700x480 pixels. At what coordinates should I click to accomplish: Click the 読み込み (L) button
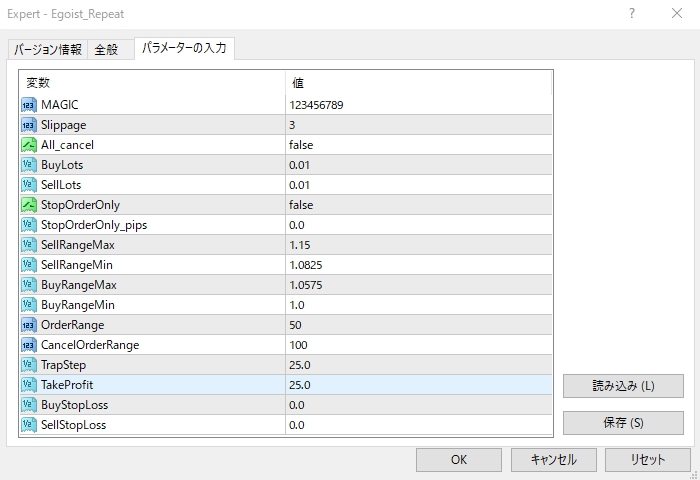(x=623, y=386)
